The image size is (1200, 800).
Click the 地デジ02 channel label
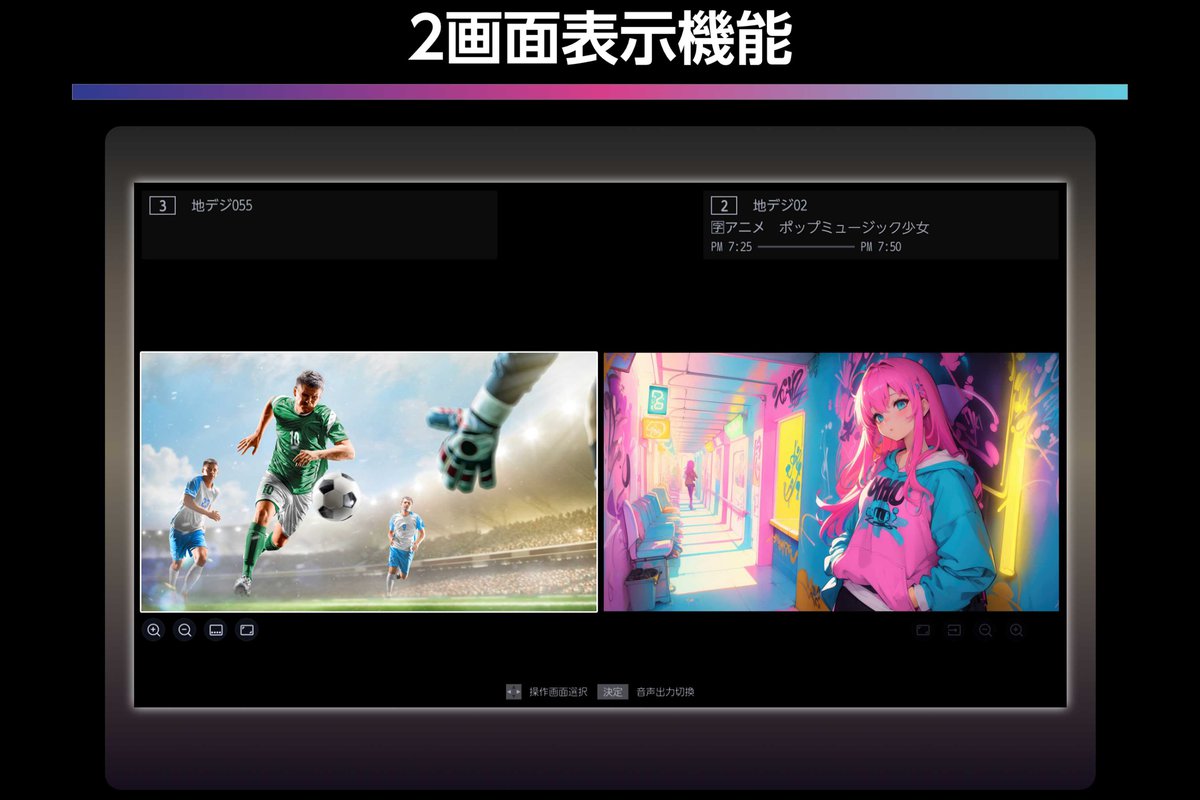click(x=780, y=206)
